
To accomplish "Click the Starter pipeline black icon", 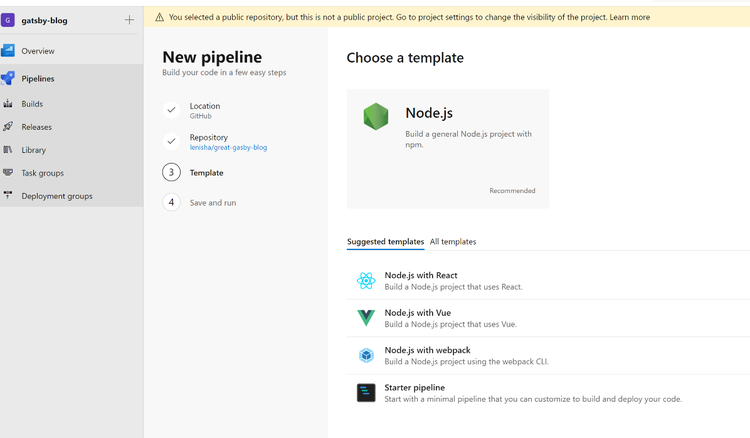I will pyautogui.click(x=366, y=393).
